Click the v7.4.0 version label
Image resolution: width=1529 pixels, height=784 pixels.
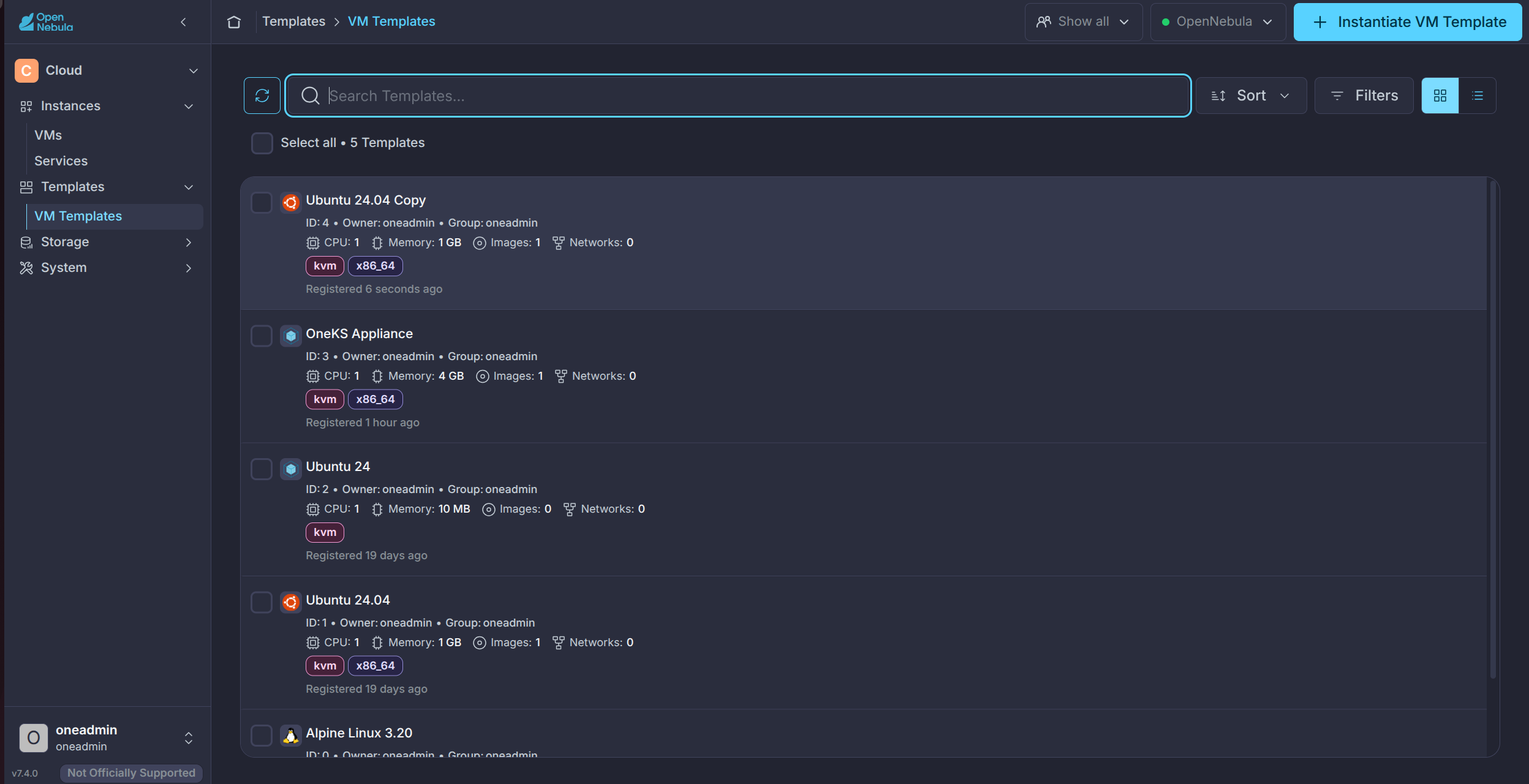click(25, 774)
